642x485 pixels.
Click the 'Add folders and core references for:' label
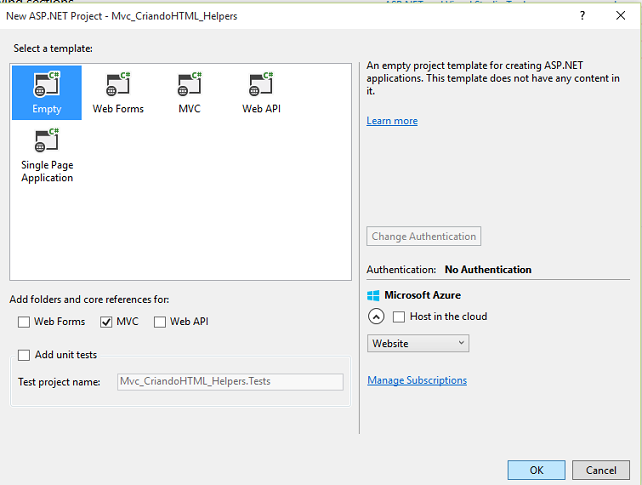(x=89, y=300)
